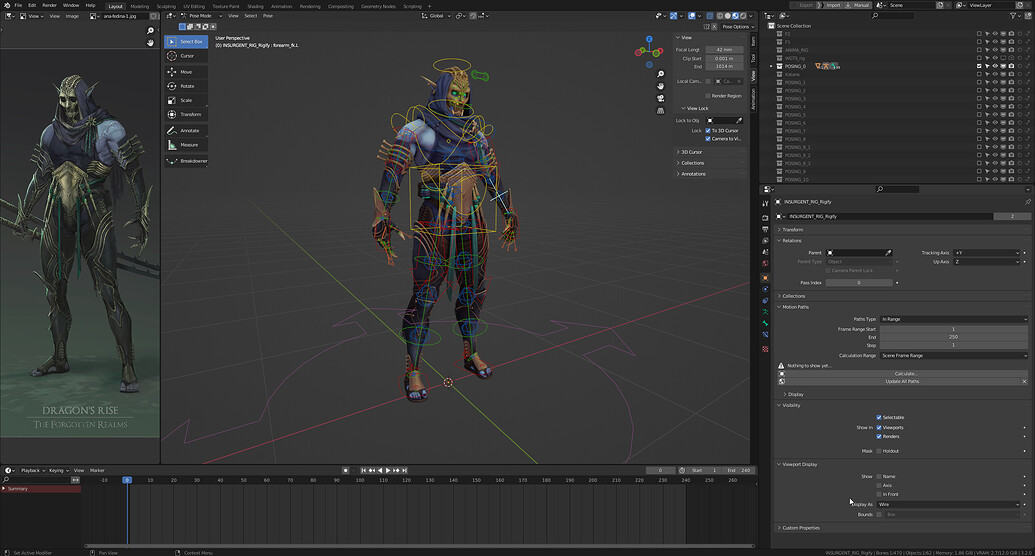The width and height of the screenshot is (1035, 556).
Task: Open the Render menu
Action: tap(50, 5)
